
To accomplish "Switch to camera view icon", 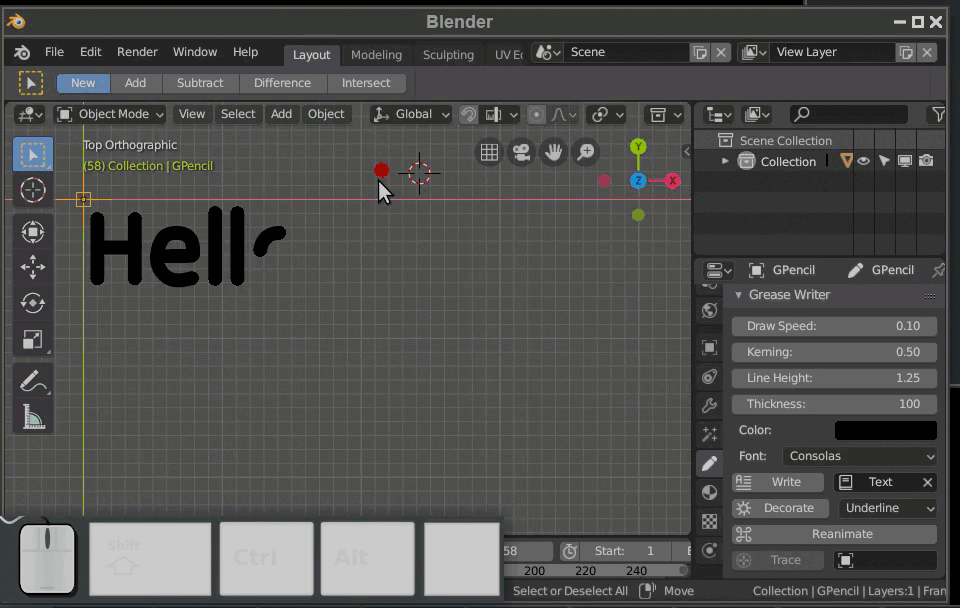I will click(521, 152).
